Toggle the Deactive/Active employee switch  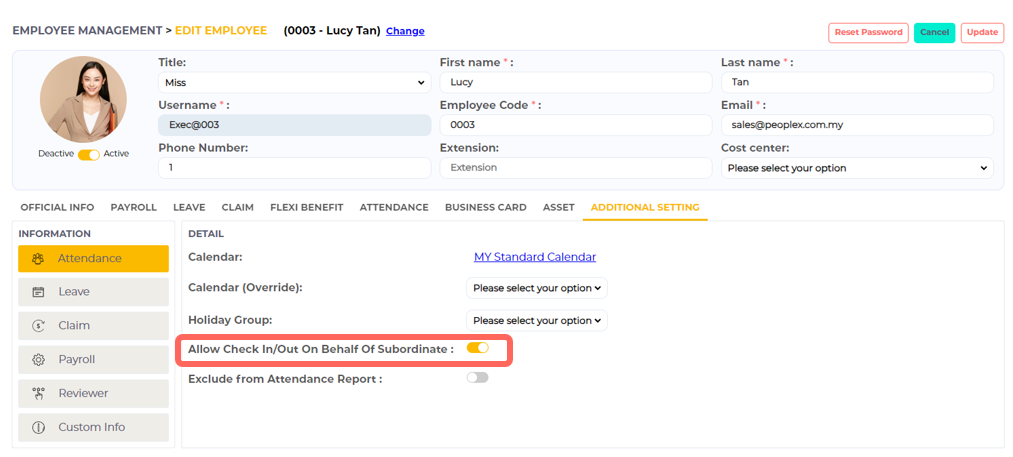pos(88,154)
